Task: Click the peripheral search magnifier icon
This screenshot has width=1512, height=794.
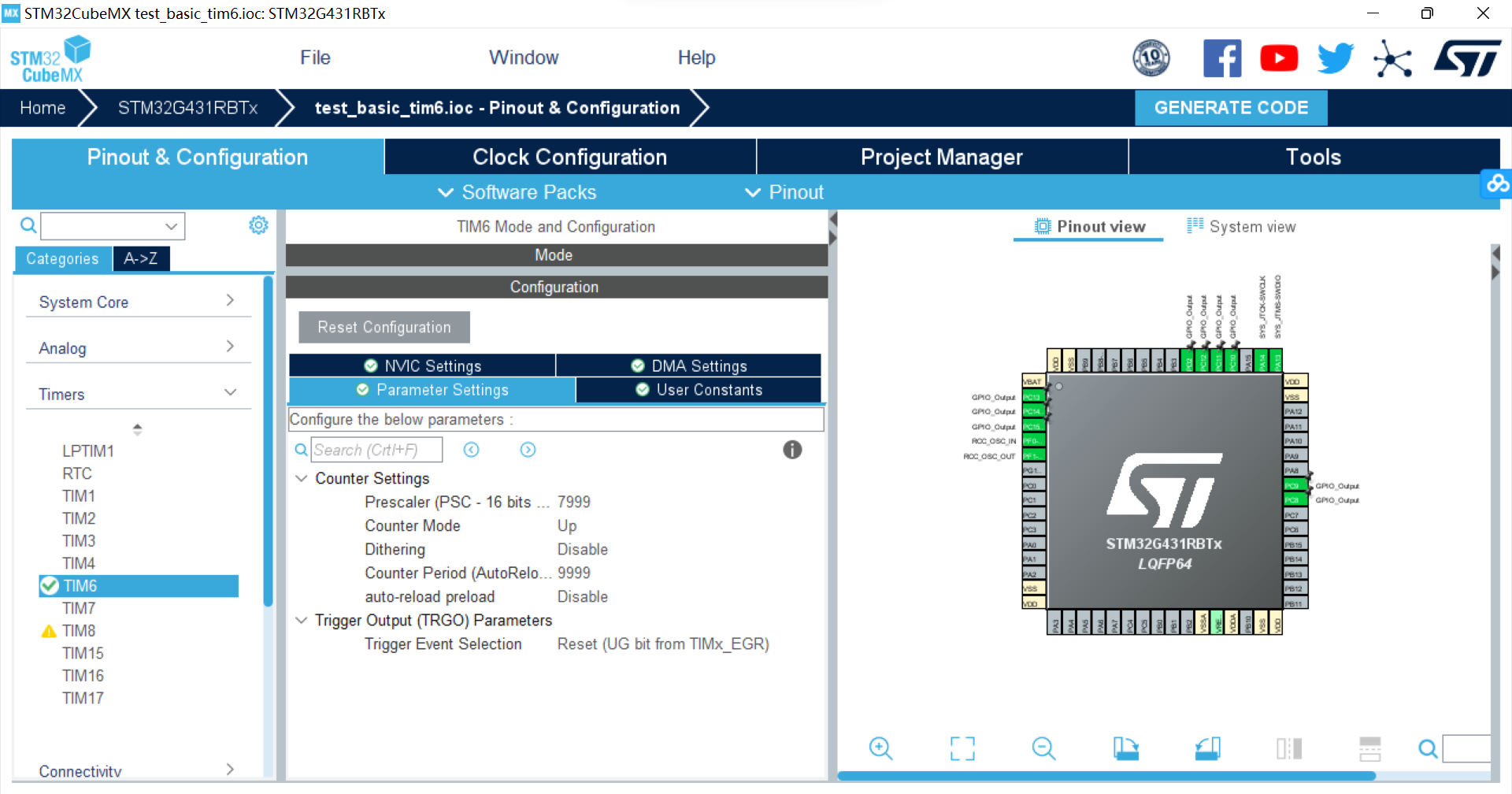Action: click(x=28, y=226)
